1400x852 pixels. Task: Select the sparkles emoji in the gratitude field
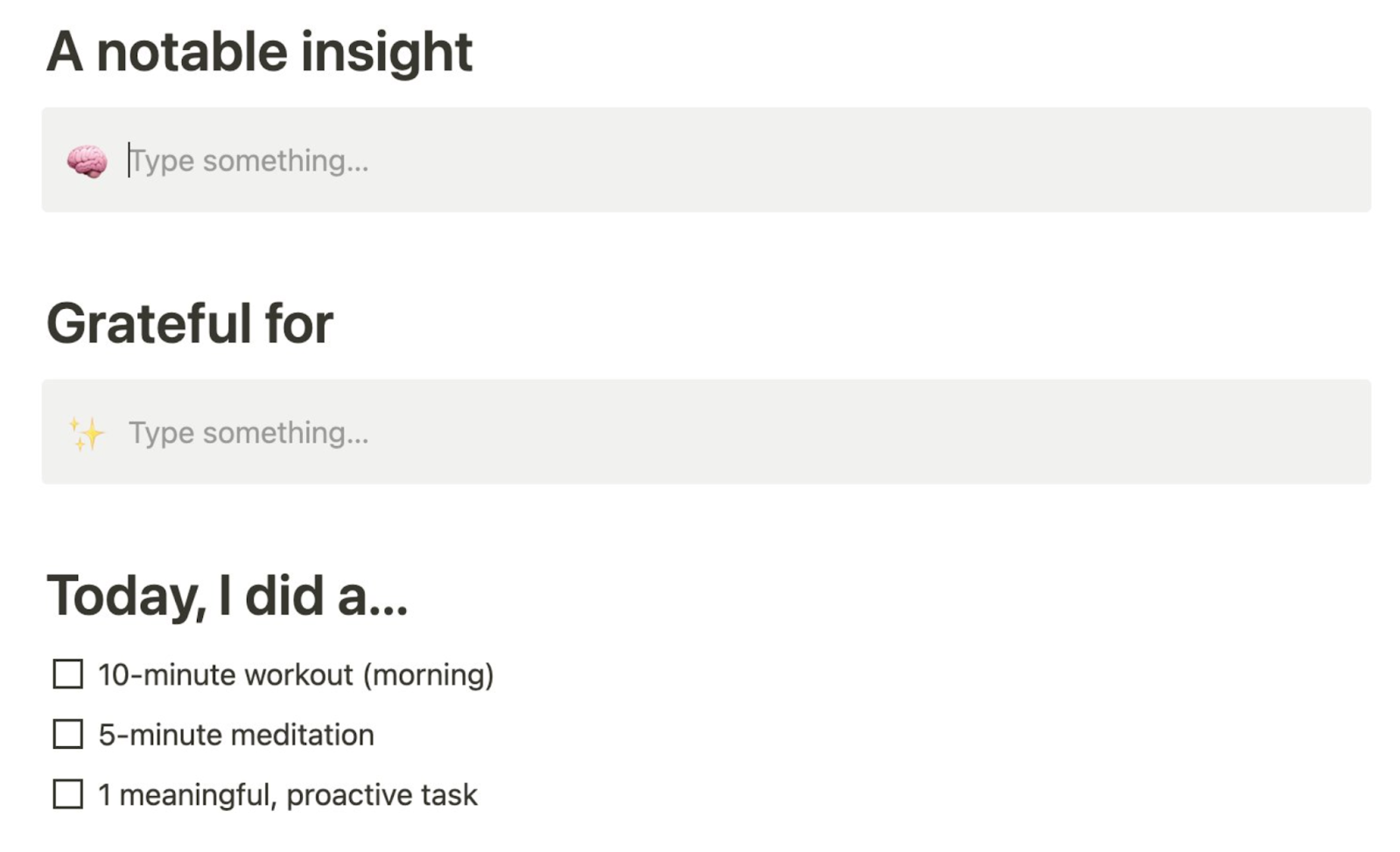tap(85, 432)
